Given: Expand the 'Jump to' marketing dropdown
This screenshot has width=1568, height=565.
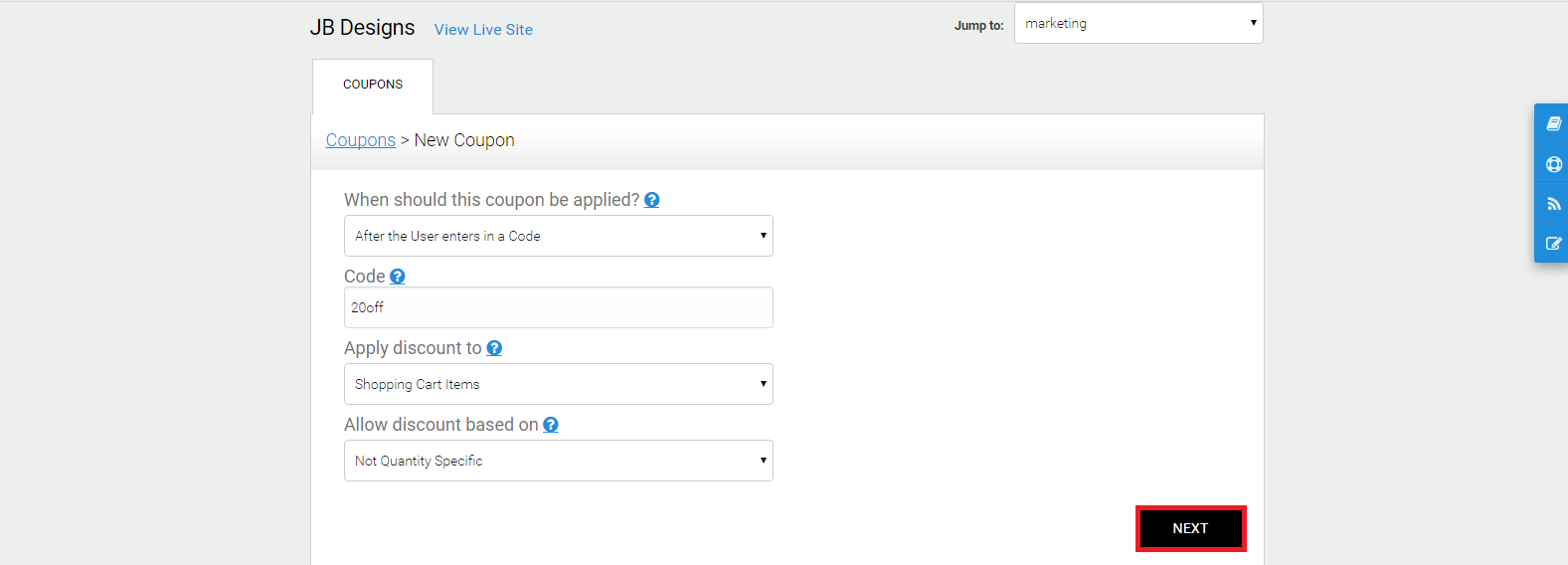Looking at the screenshot, I should tap(1138, 23).
